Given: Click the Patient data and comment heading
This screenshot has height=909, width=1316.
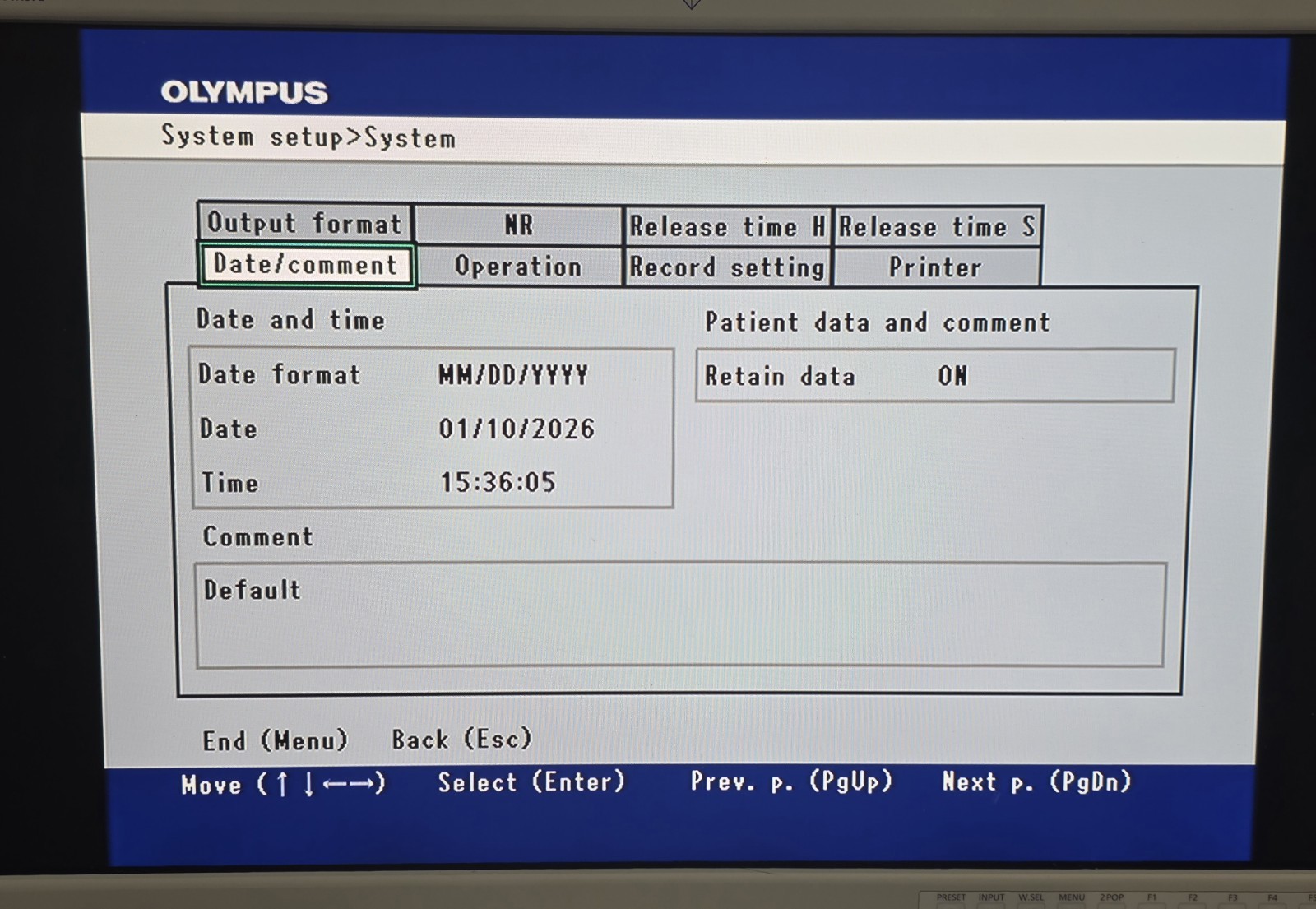Looking at the screenshot, I should coord(878,322).
